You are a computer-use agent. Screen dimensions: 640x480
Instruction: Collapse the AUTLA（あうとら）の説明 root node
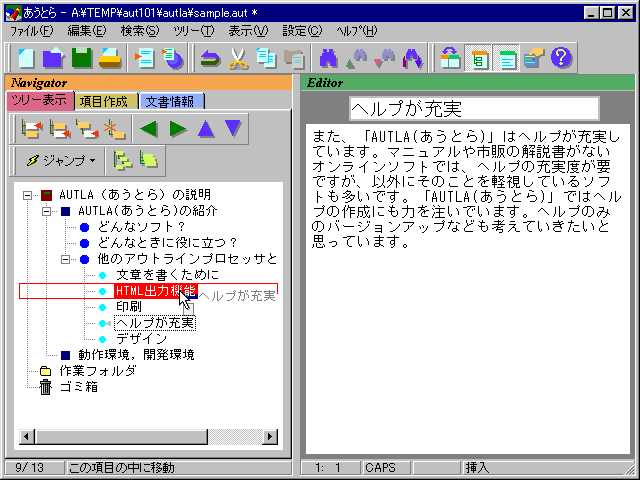(x=27, y=195)
